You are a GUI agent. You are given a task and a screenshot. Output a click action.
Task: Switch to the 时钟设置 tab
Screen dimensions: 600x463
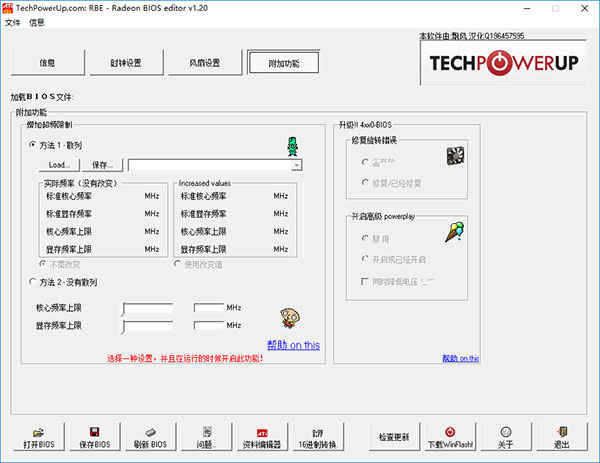pos(126,63)
